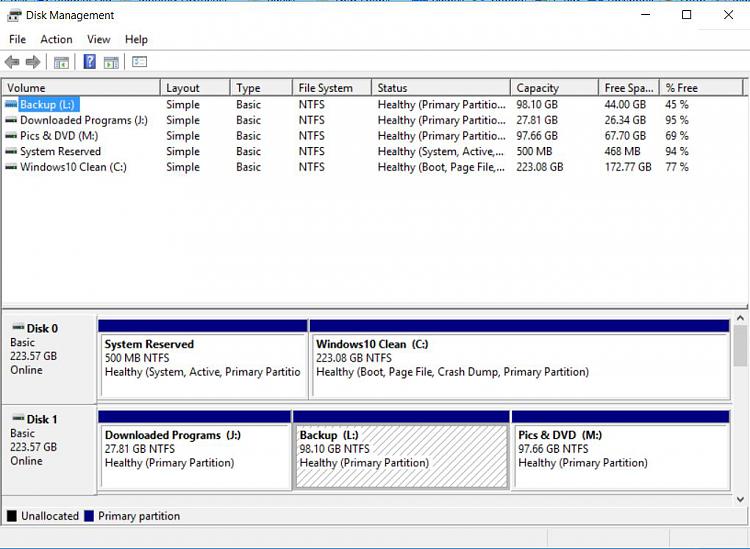Sort by the Type column header

point(261,88)
